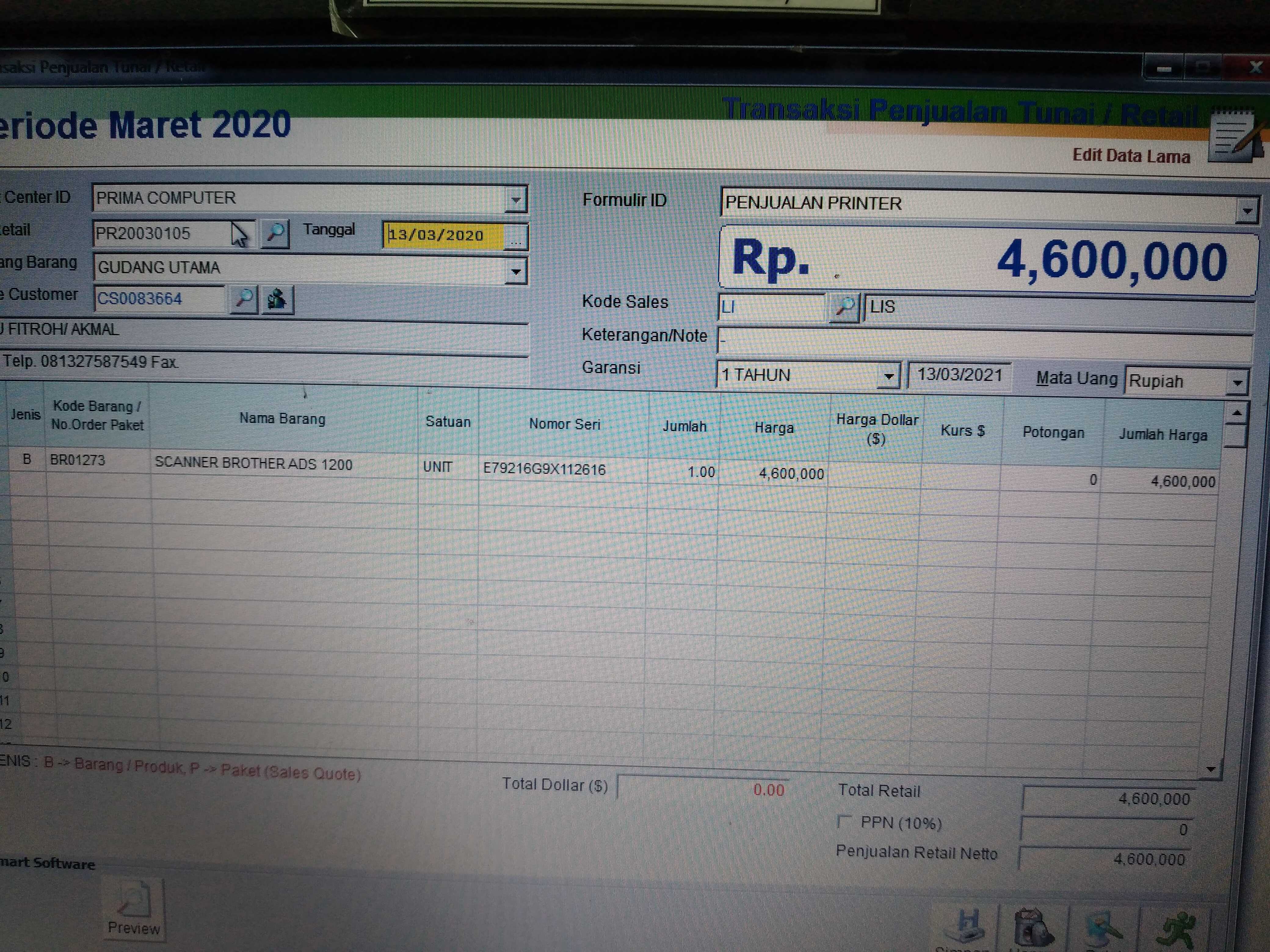Viewport: 1270px width, 952px height.
Task: Select the SCANNER BROTHER ADS 1200 row
Action: [x=253, y=464]
